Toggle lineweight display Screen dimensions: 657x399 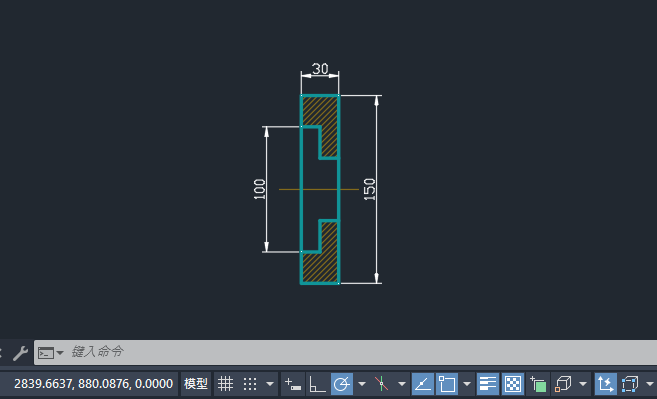(x=488, y=383)
